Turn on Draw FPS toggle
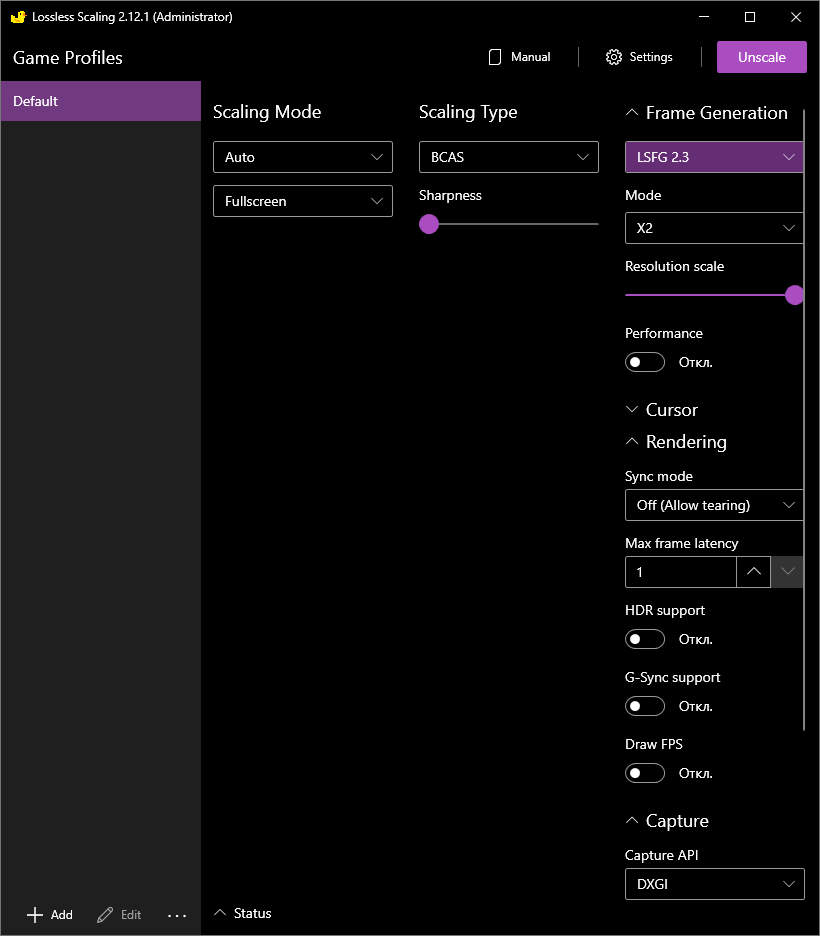 click(645, 773)
